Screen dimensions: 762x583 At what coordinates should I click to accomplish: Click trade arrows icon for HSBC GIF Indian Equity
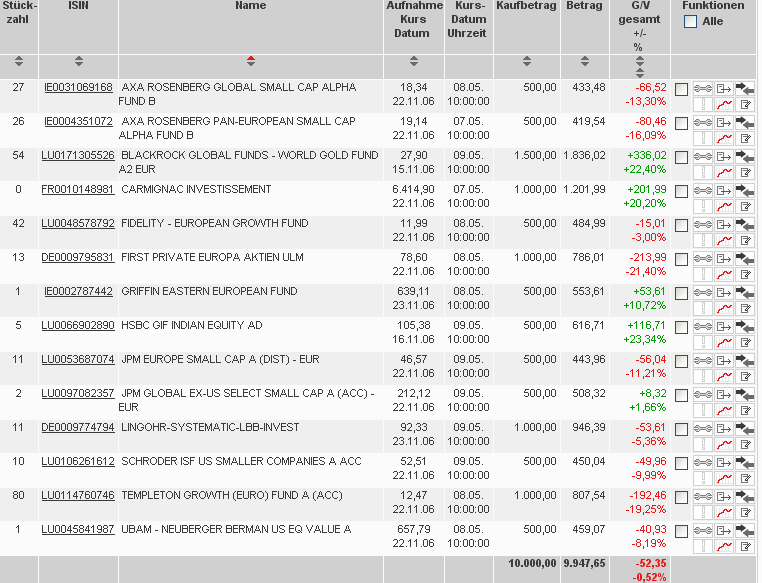tap(745, 326)
